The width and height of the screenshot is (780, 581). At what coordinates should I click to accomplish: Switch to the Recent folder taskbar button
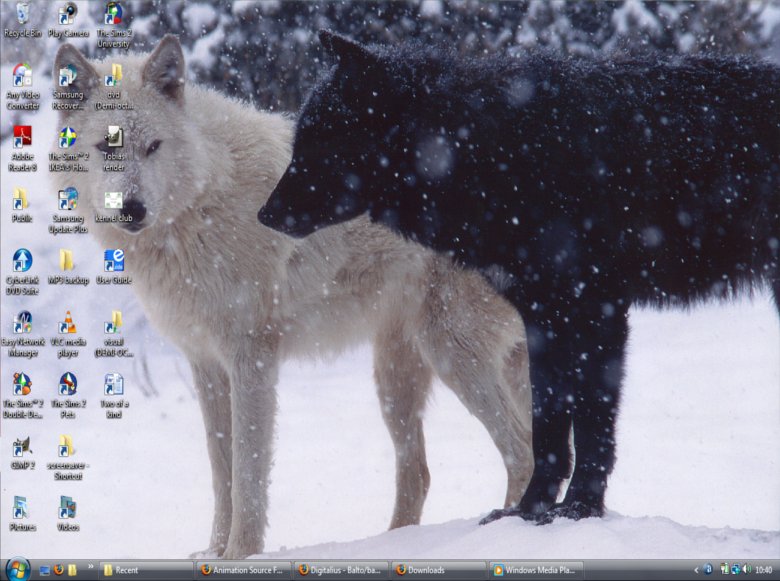pos(146,570)
